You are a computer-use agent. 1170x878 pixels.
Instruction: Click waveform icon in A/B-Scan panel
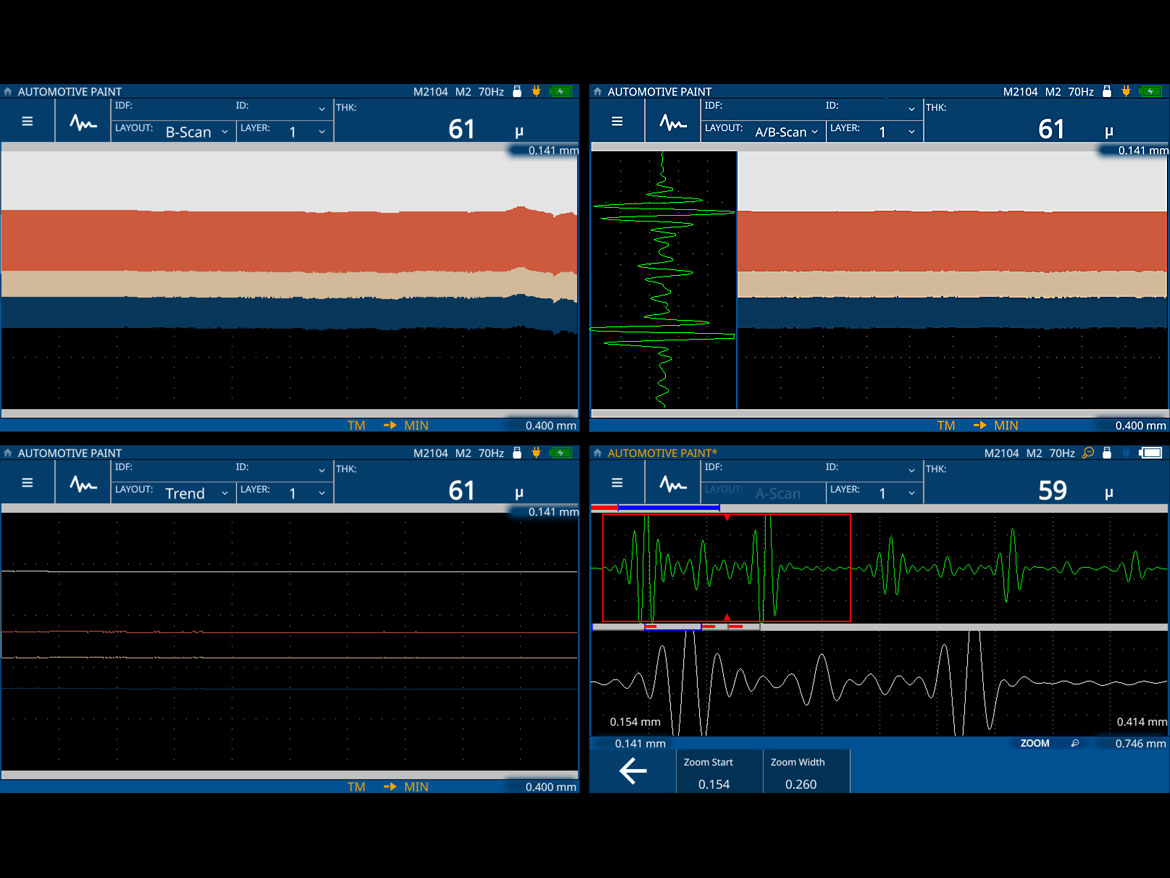click(673, 121)
